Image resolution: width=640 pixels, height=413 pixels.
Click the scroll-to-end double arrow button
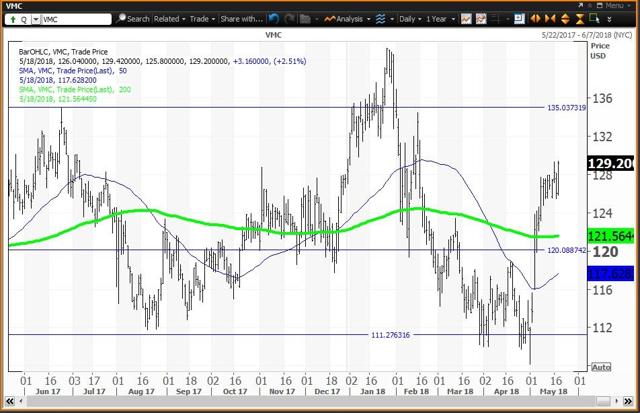(x=628, y=401)
